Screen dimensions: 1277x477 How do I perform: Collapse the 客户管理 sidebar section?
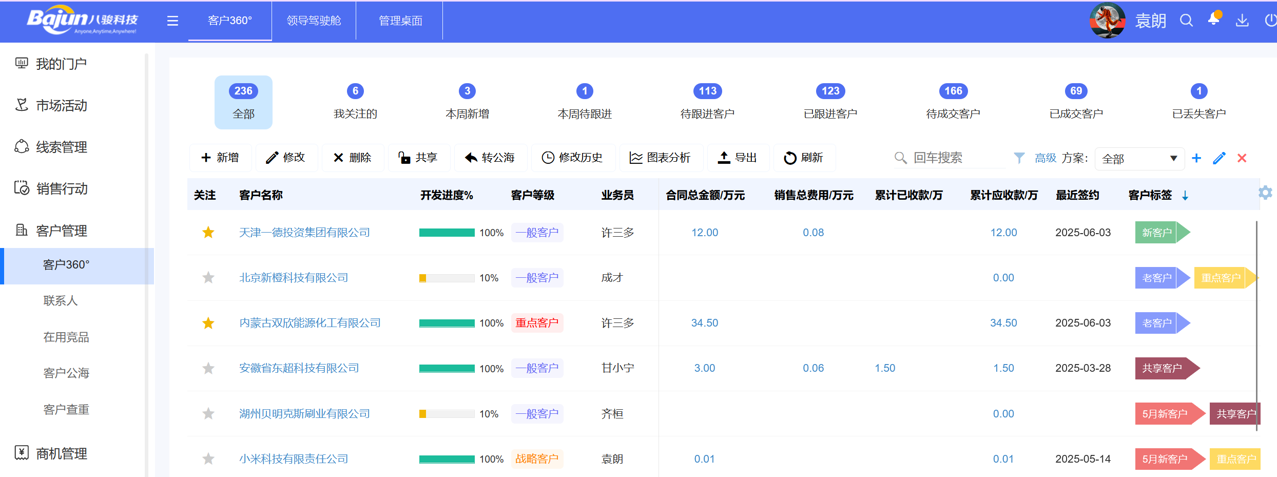point(62,231)
